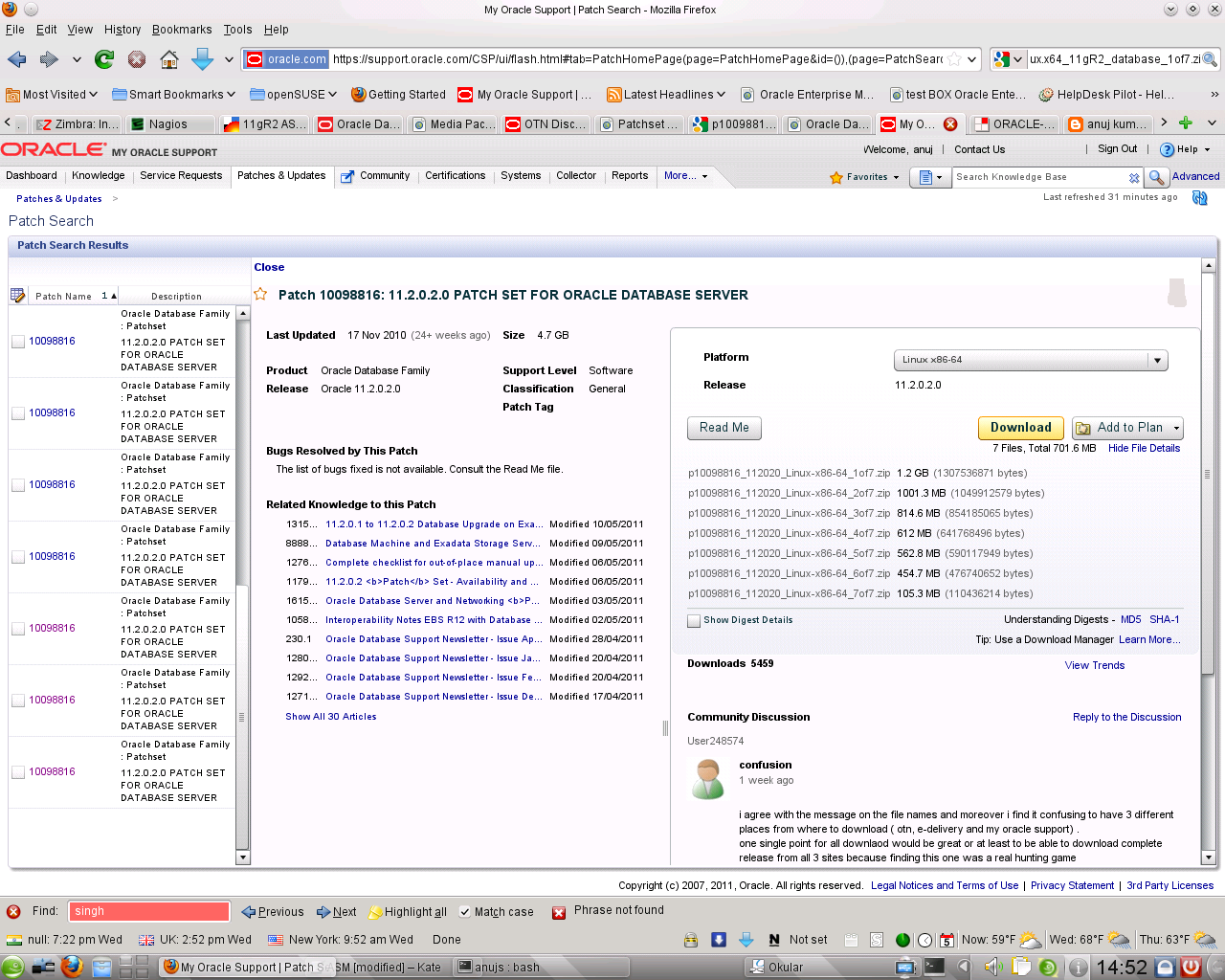Go back with the Firefox back arrow

17,59
